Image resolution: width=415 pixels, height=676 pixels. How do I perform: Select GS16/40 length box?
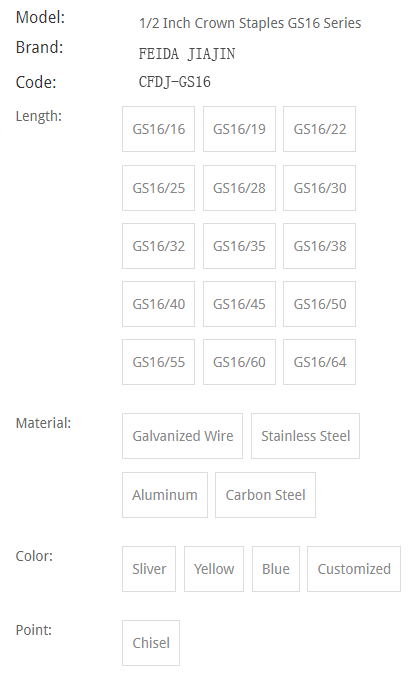pyautogui.click(x=158, y=304)
